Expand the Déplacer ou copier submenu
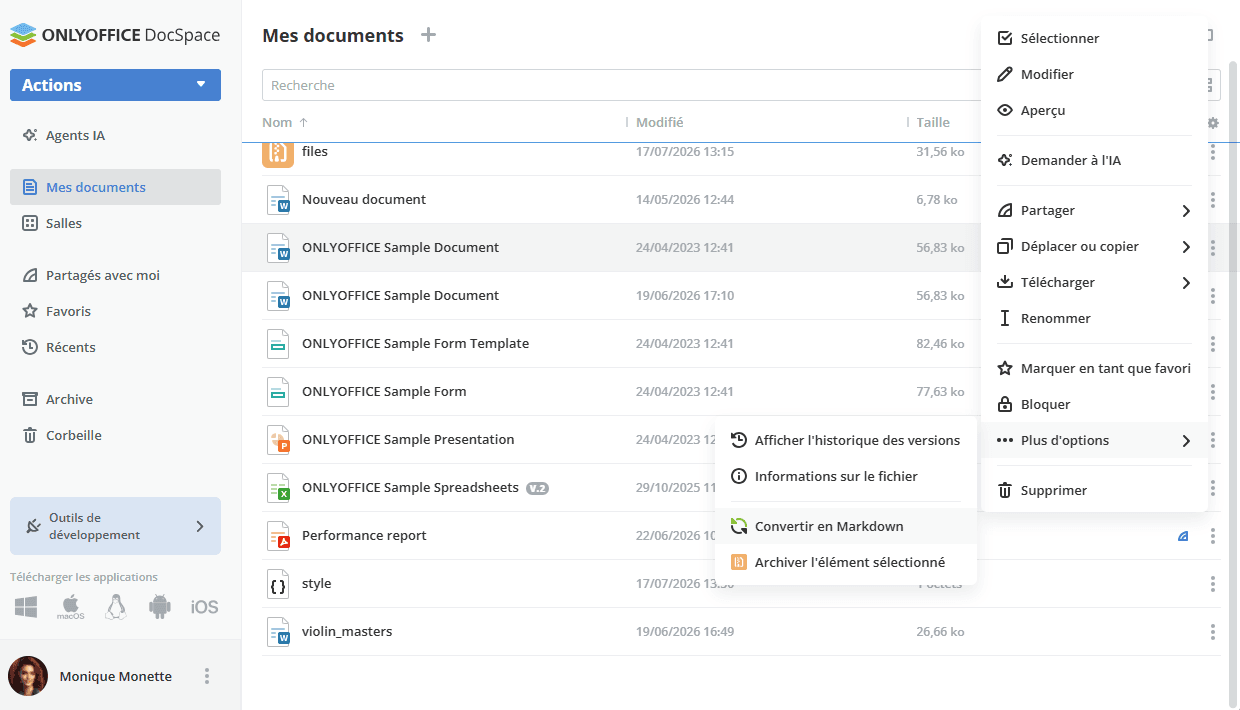Viewport: 1240px width, 710px height. tap(1094, 246)
